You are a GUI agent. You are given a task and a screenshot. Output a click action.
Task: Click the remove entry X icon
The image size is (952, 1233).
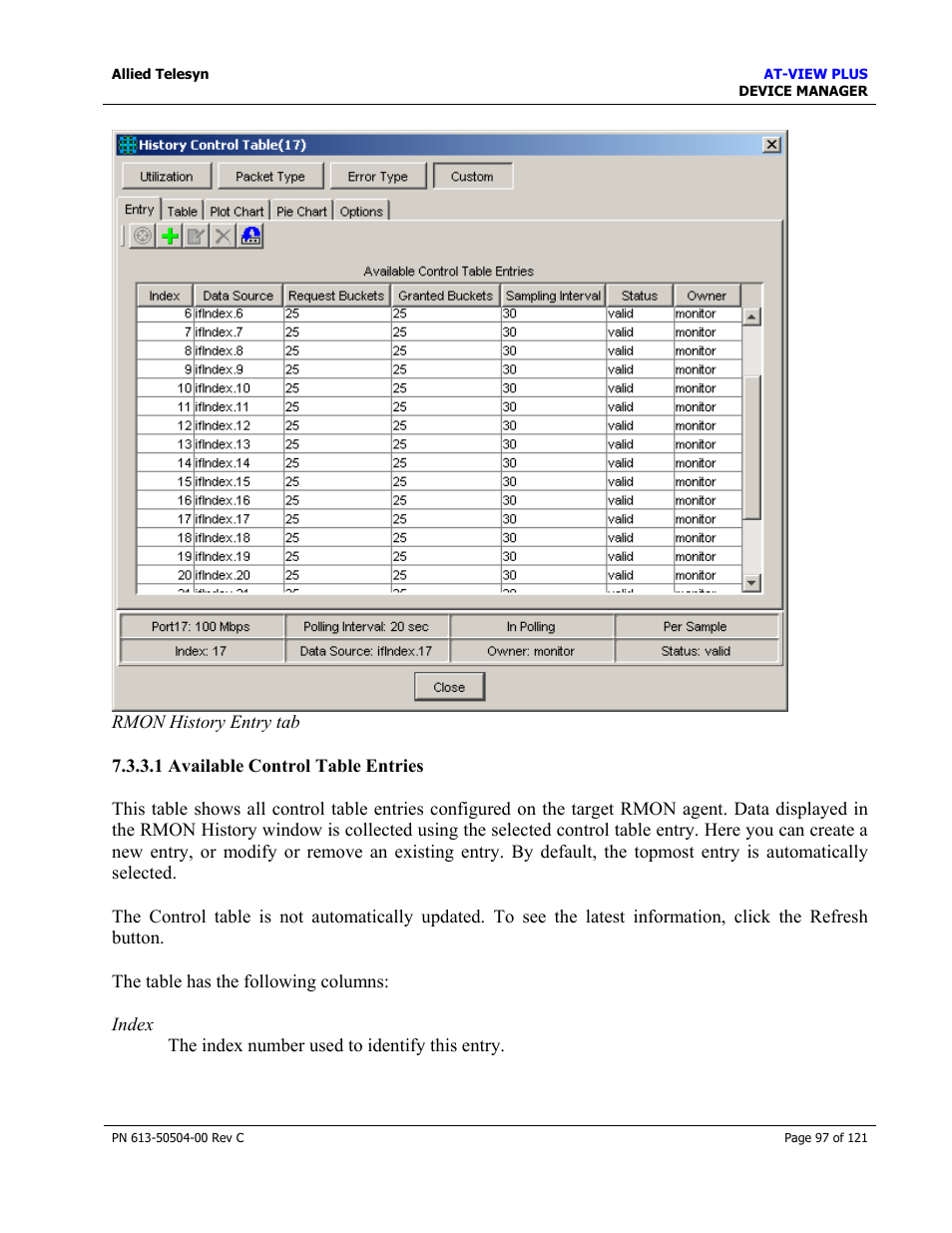tap(224, 236)
